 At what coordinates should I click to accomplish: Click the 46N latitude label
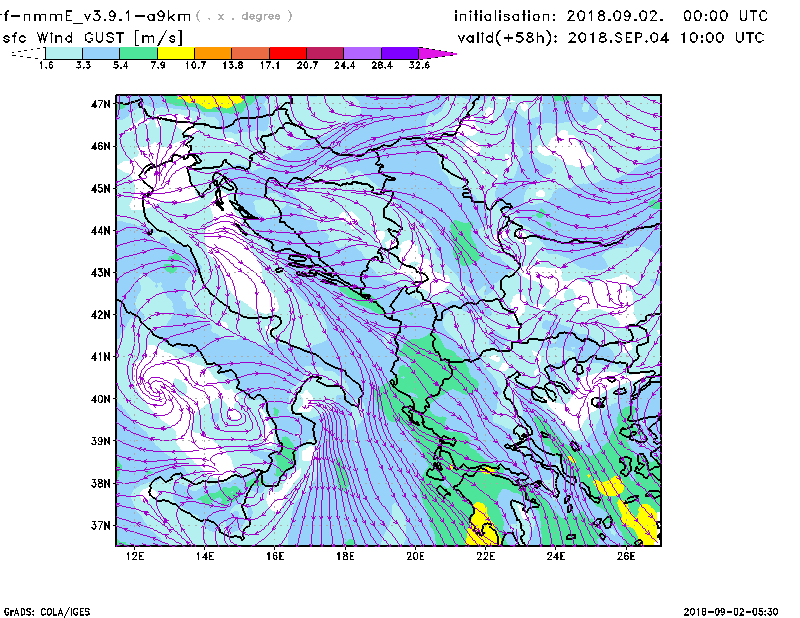pyautogui.click(x=101, y=146)
